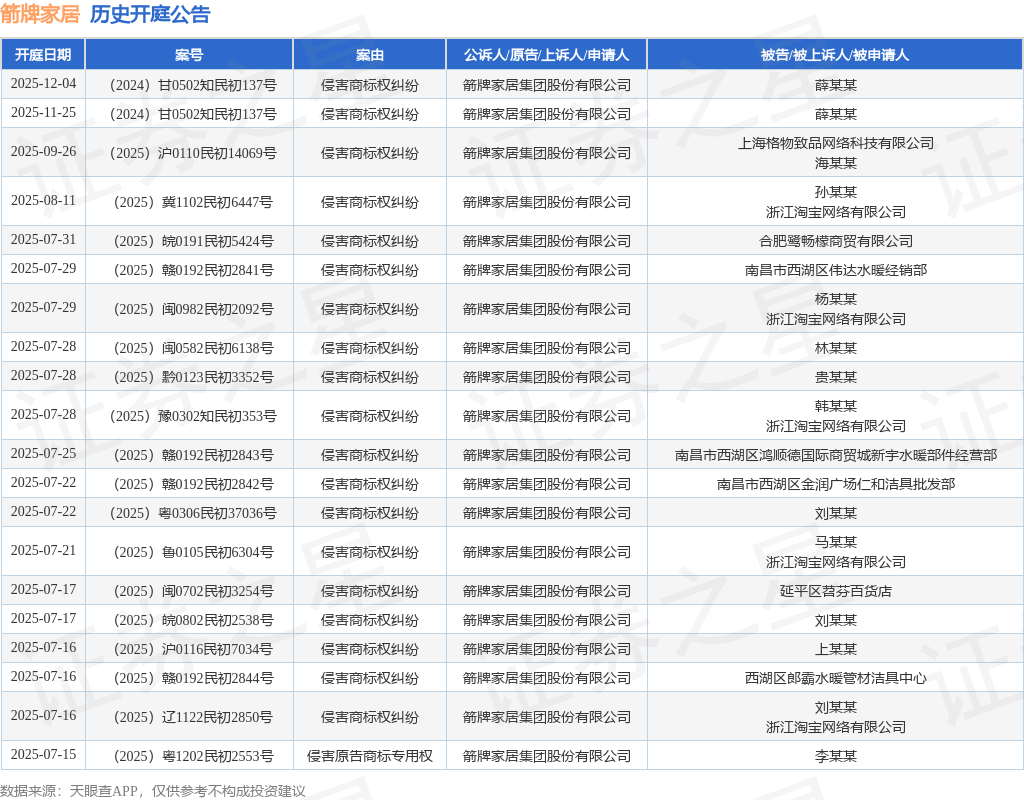
Task: Click defendant 南昌市西湖区金润广场仁和洁具批发部
Action: click(835, 484)
